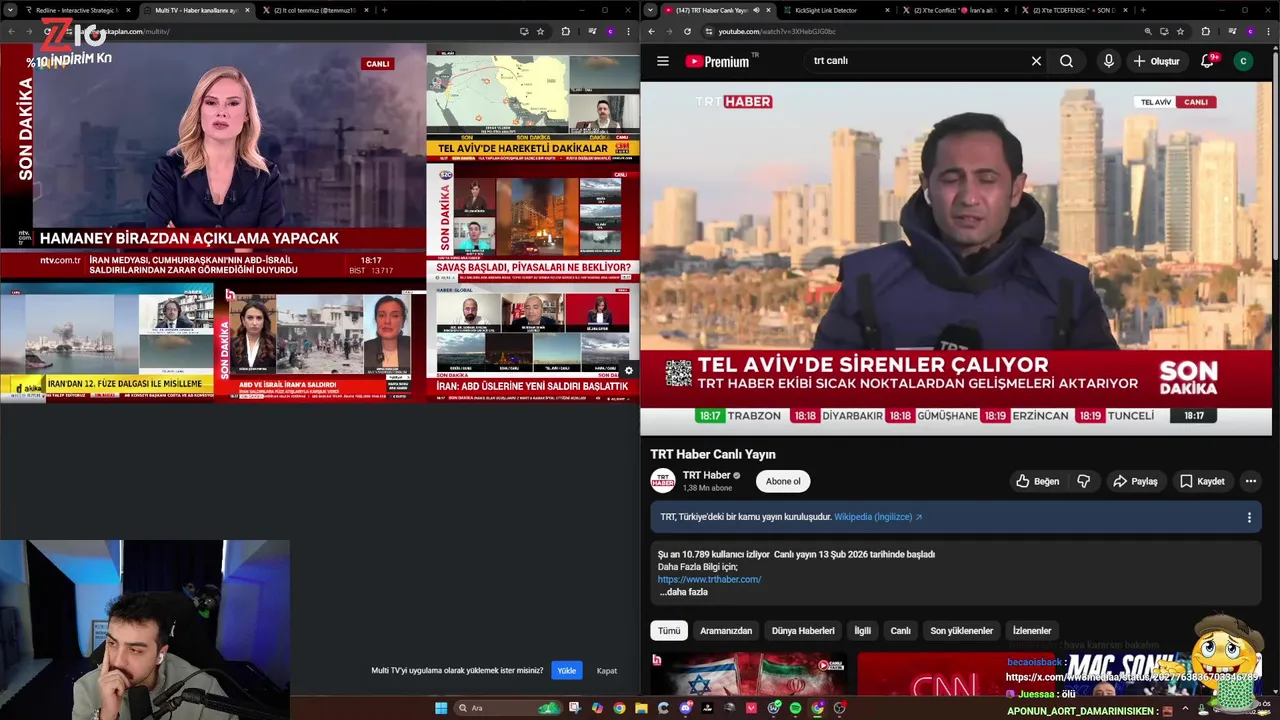Click the Abone ol button
1280x720 pixels.
[x=783, y=481]
